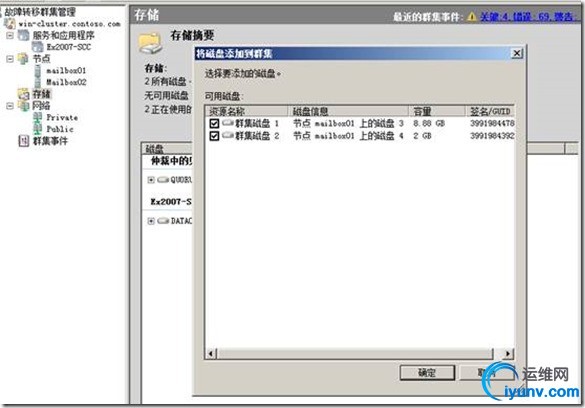The image size is (585, 408).
Task: Click the disk icon for 群集磁盘 2
Action: click(x=228, y=135)
